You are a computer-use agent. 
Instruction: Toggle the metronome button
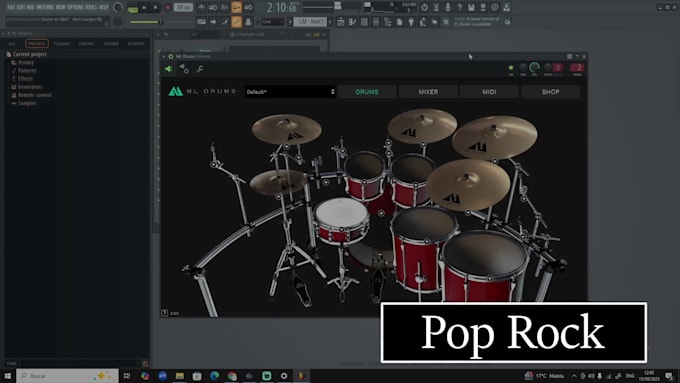click(201, 7)
